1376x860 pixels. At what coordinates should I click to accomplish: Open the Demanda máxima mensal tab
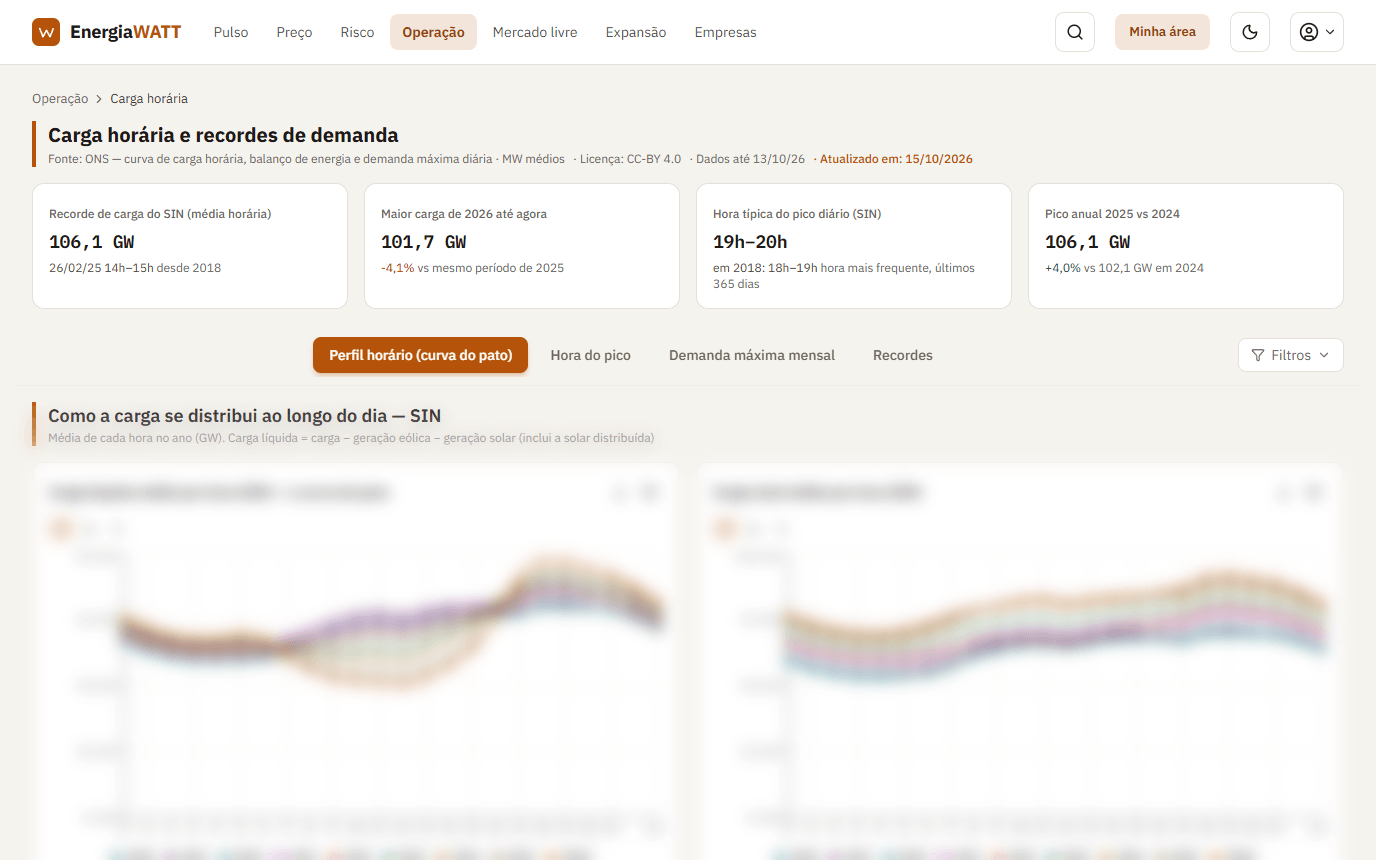[752, 355]
